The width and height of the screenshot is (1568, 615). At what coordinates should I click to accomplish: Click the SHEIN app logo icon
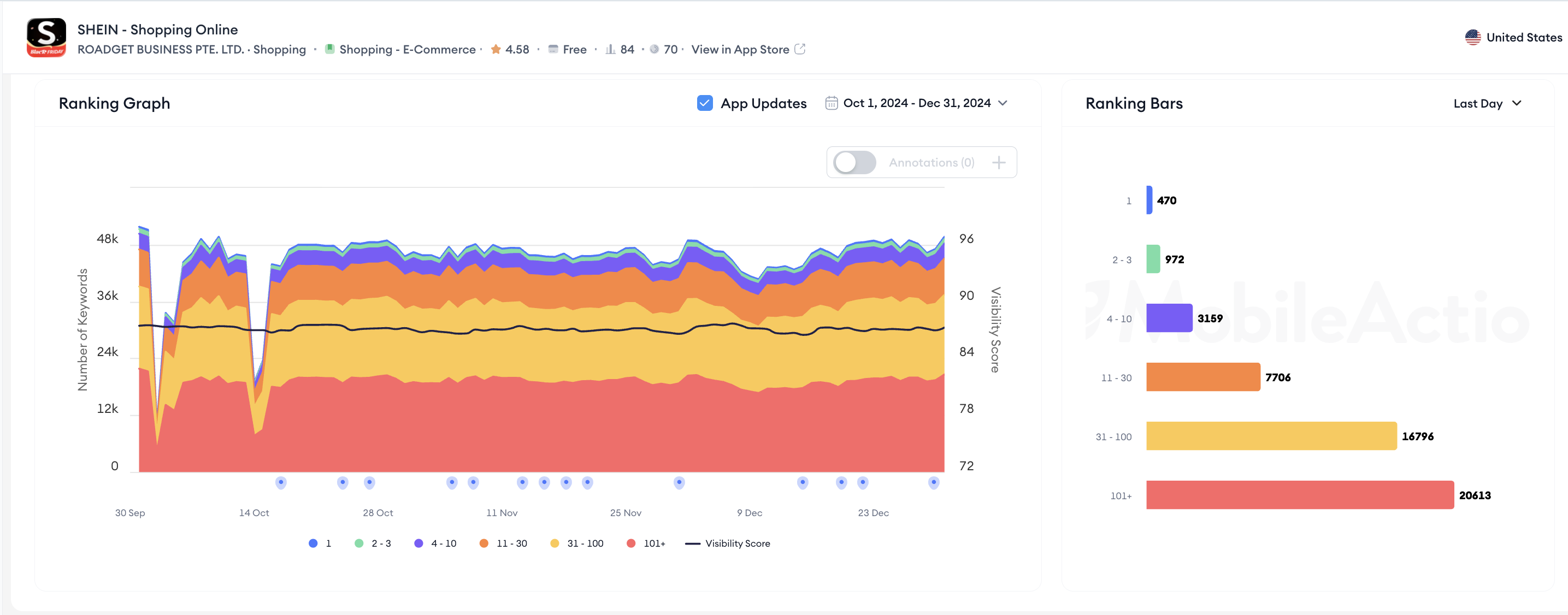(46, 38)
